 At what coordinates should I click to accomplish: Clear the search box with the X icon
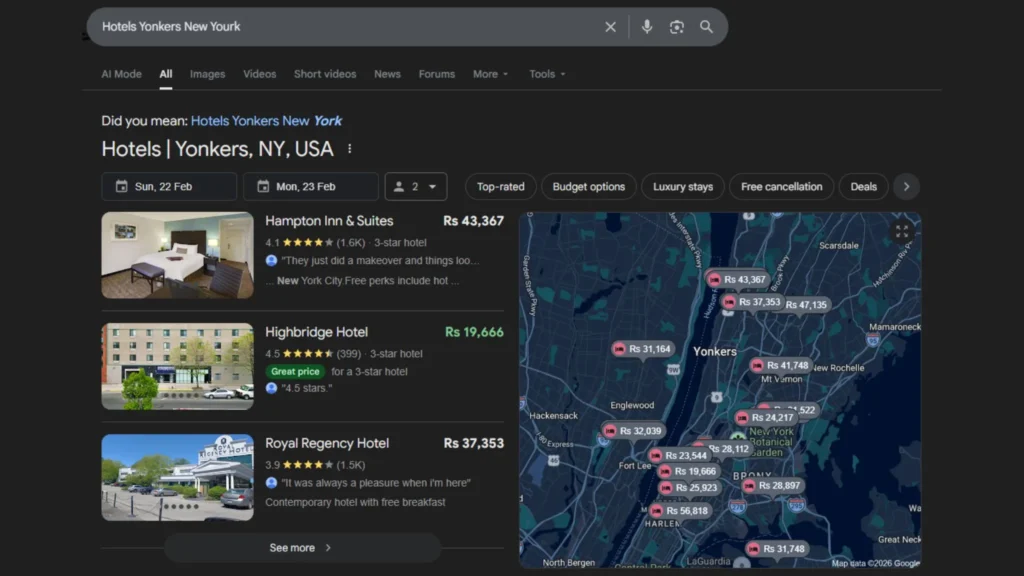610,27
